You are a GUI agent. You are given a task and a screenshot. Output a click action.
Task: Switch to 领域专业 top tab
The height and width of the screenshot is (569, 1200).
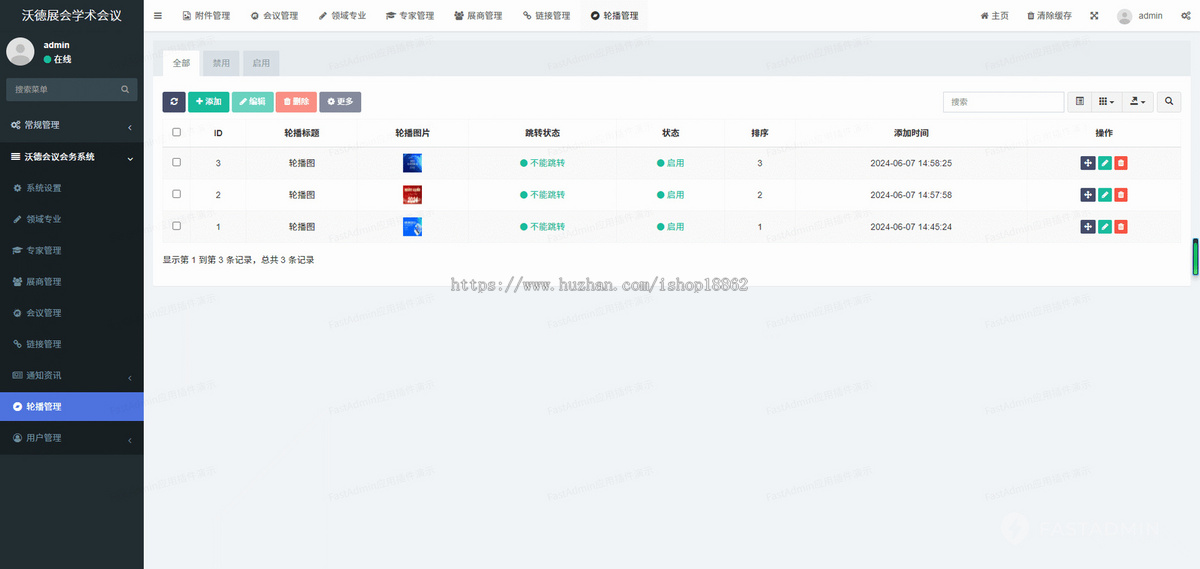click(x=342, y=16)
